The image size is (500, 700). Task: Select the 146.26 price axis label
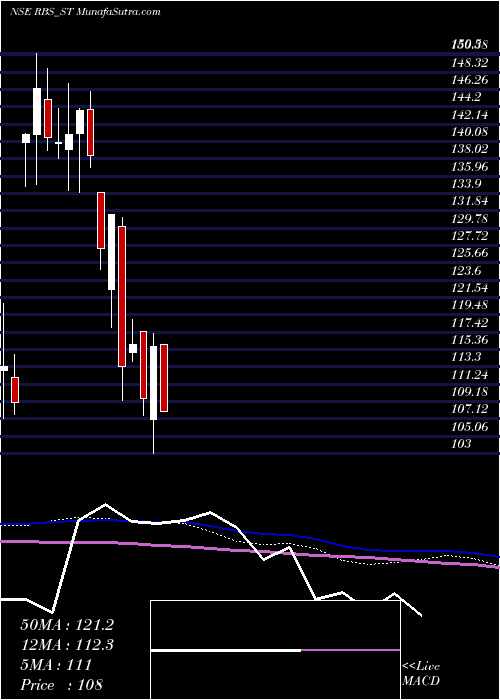[469, 79]
